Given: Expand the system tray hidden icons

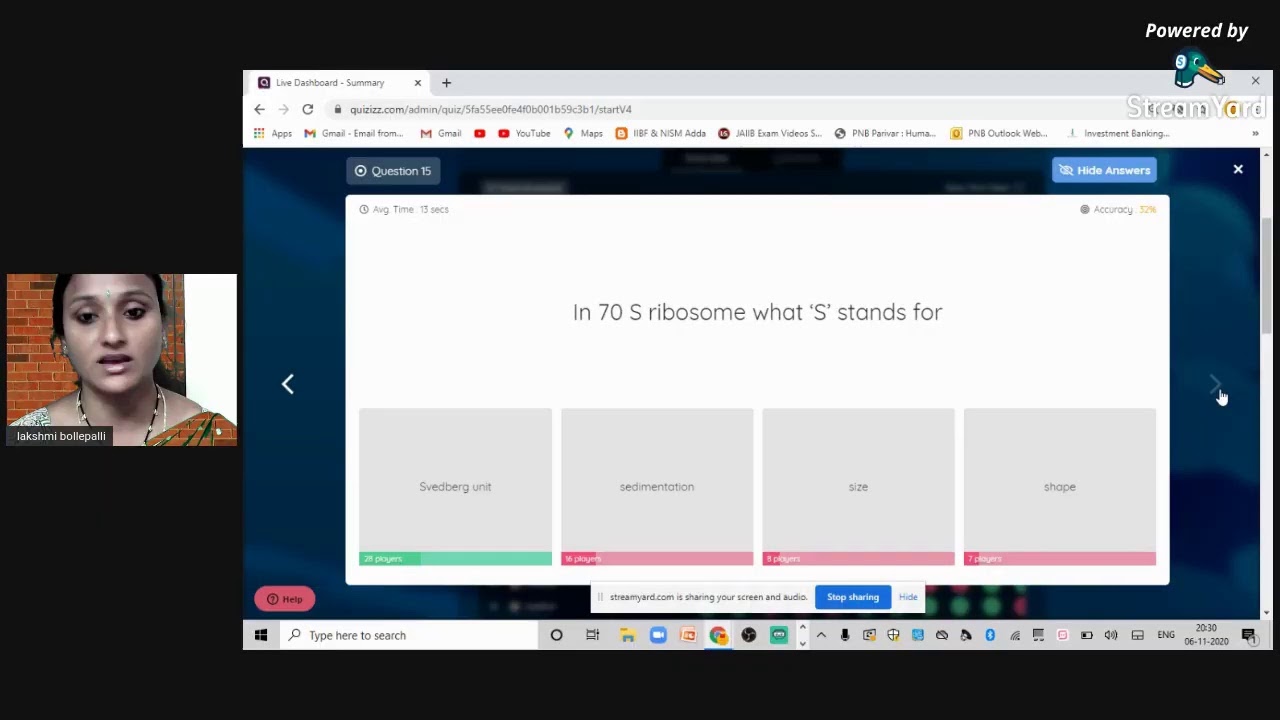Looking at the screenshot, I should tap(821, 635).
